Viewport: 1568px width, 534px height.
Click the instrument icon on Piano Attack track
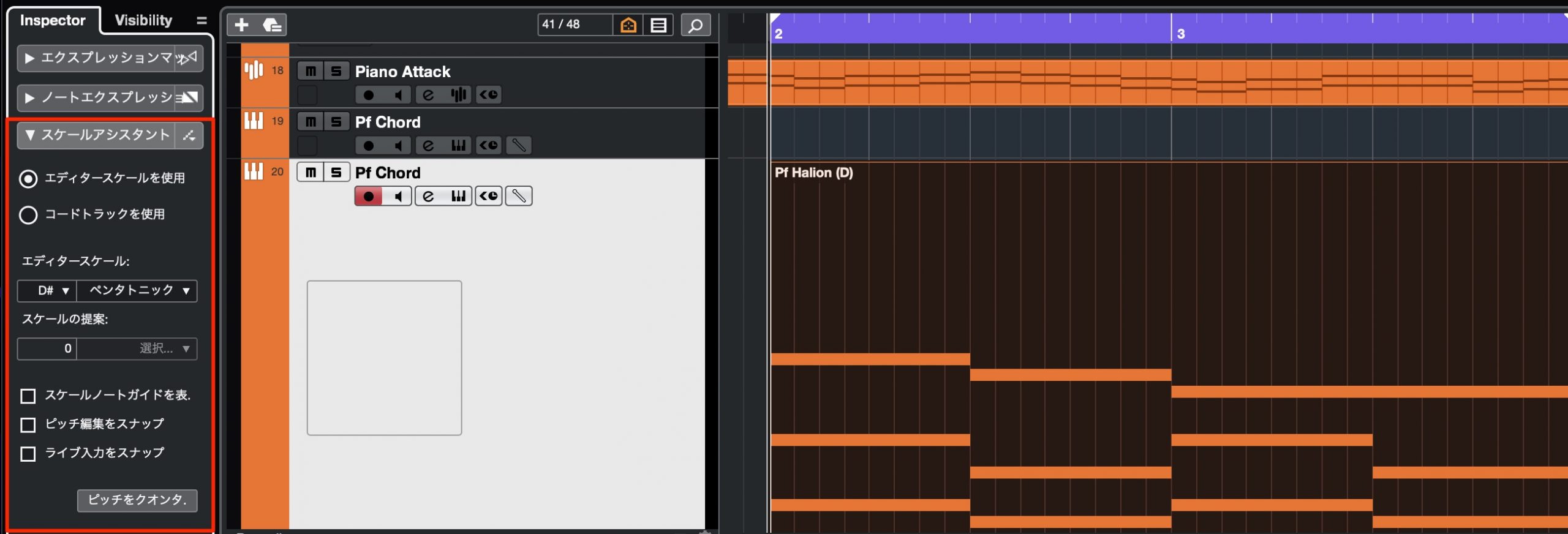tap(458, 95)
